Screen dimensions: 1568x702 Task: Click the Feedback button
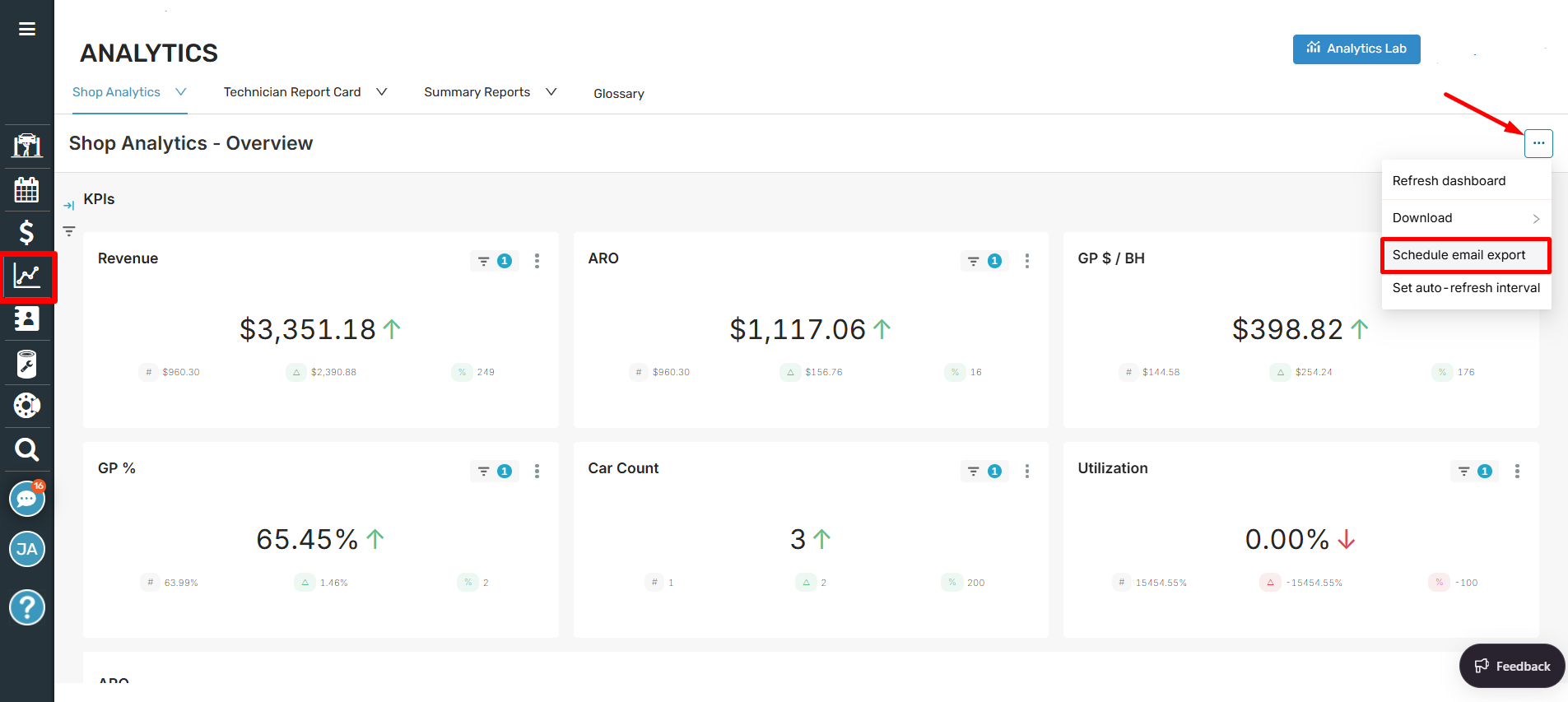tap(1512, 666)
